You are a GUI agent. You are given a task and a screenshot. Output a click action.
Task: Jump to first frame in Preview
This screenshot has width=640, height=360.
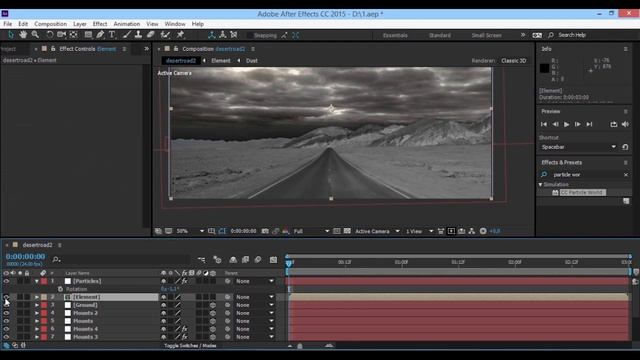[x=544, y=124]
